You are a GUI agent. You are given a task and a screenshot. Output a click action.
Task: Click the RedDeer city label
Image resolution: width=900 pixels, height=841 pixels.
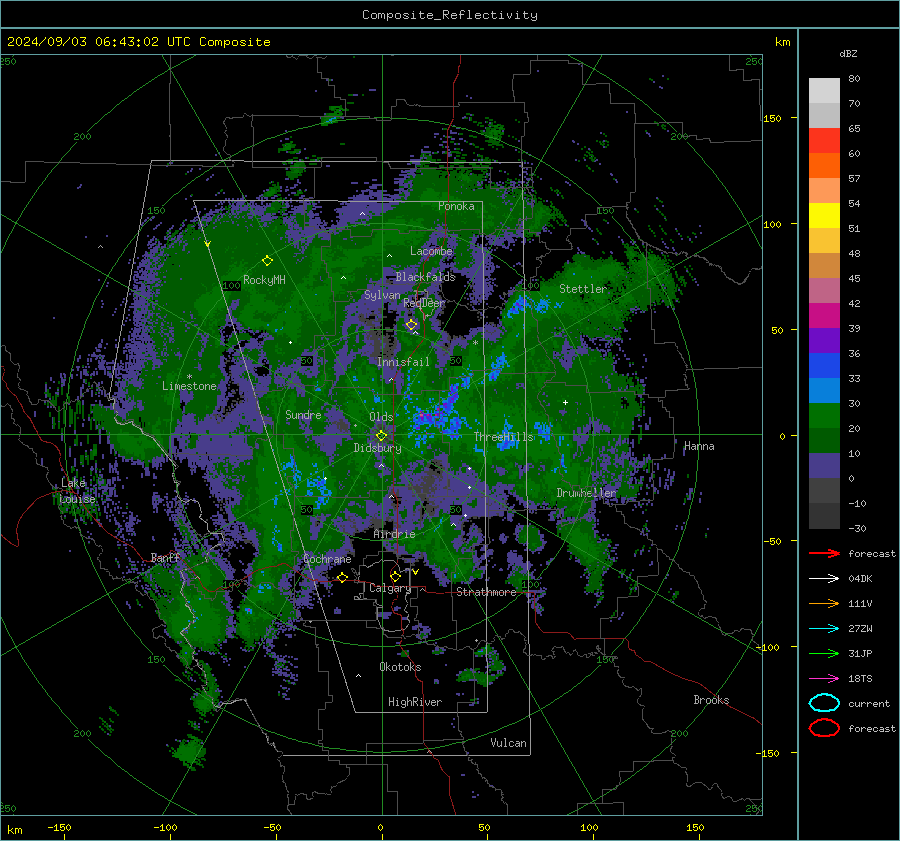tap(424, 303)
